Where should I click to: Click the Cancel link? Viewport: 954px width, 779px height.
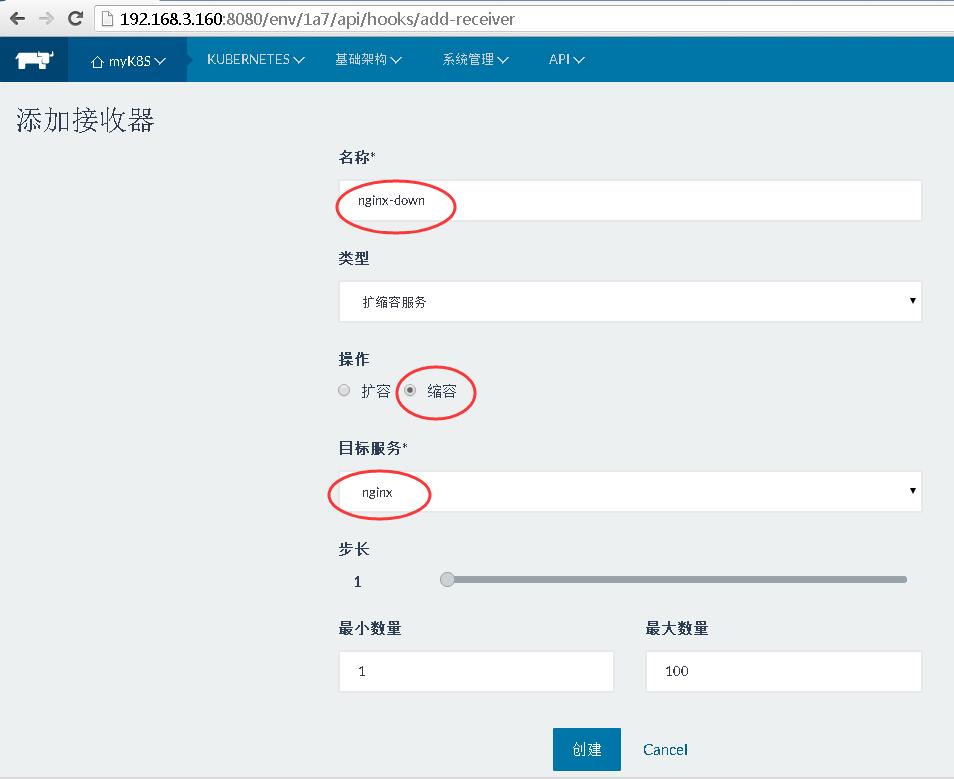click(665, 750)
